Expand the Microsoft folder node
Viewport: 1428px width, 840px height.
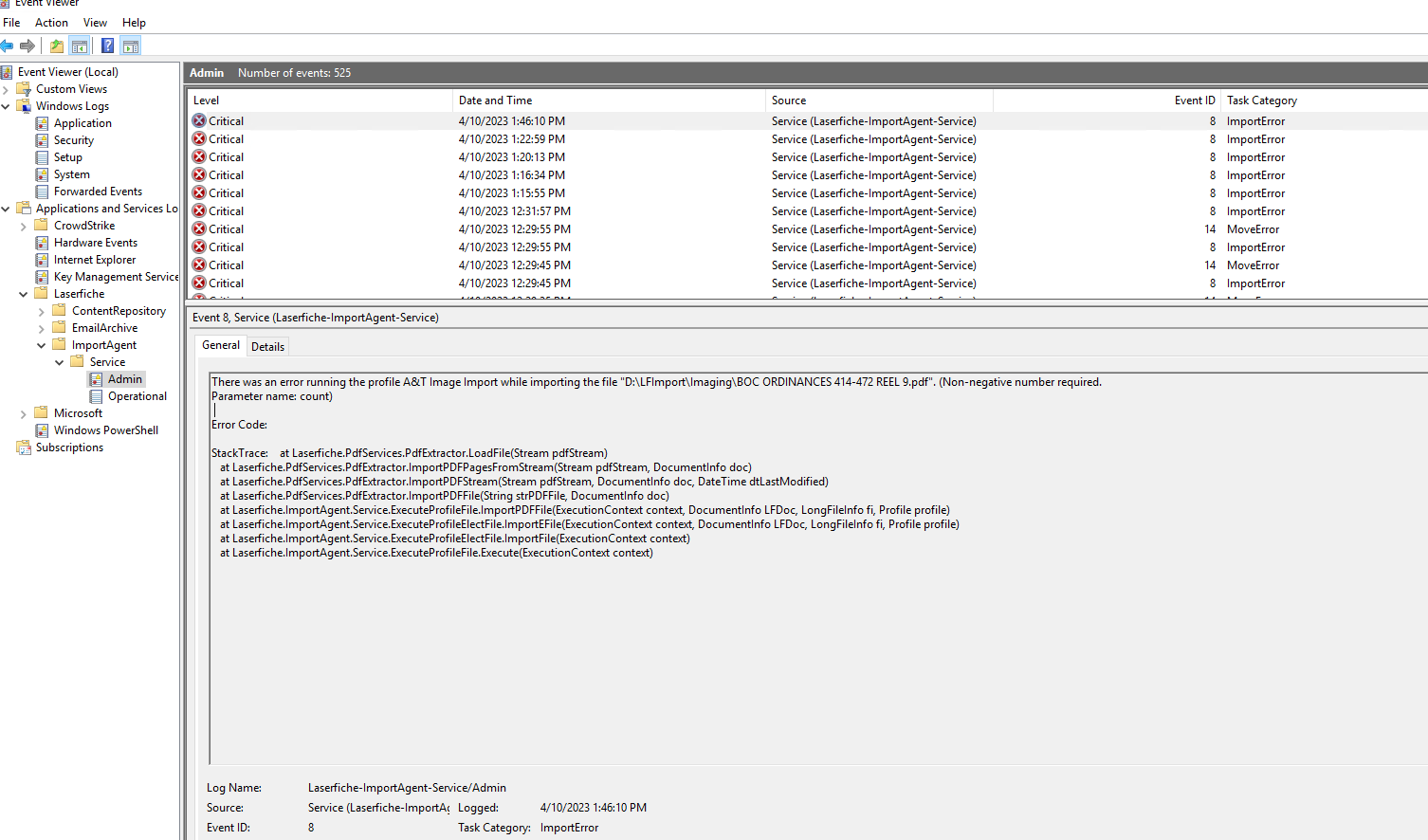point(24,413)
